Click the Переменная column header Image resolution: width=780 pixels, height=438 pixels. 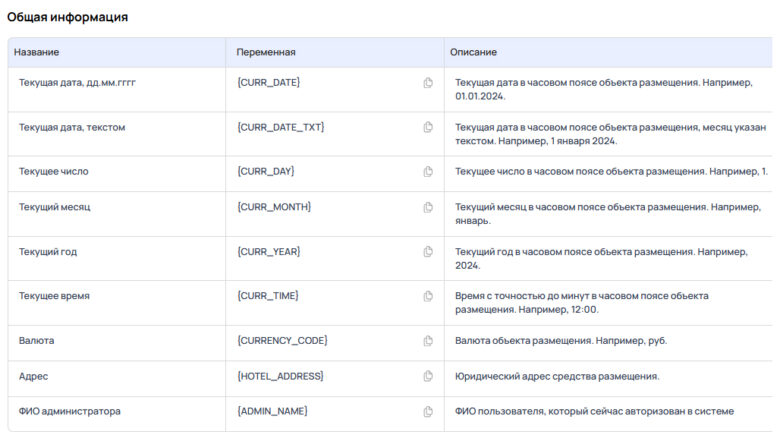tap(265, 52)
